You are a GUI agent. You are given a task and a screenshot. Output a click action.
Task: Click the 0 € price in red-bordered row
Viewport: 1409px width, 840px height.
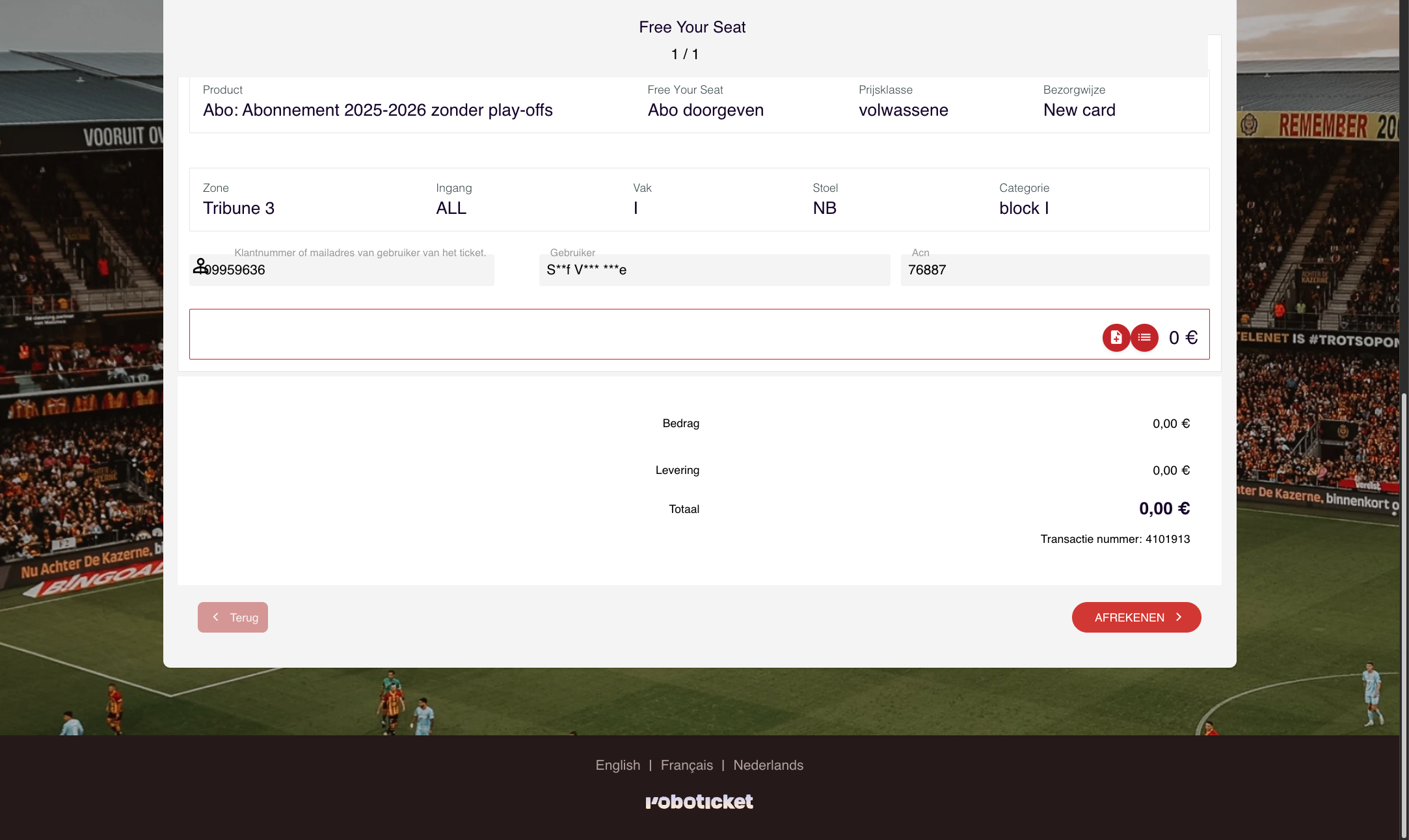click(x=1183, y=337)
